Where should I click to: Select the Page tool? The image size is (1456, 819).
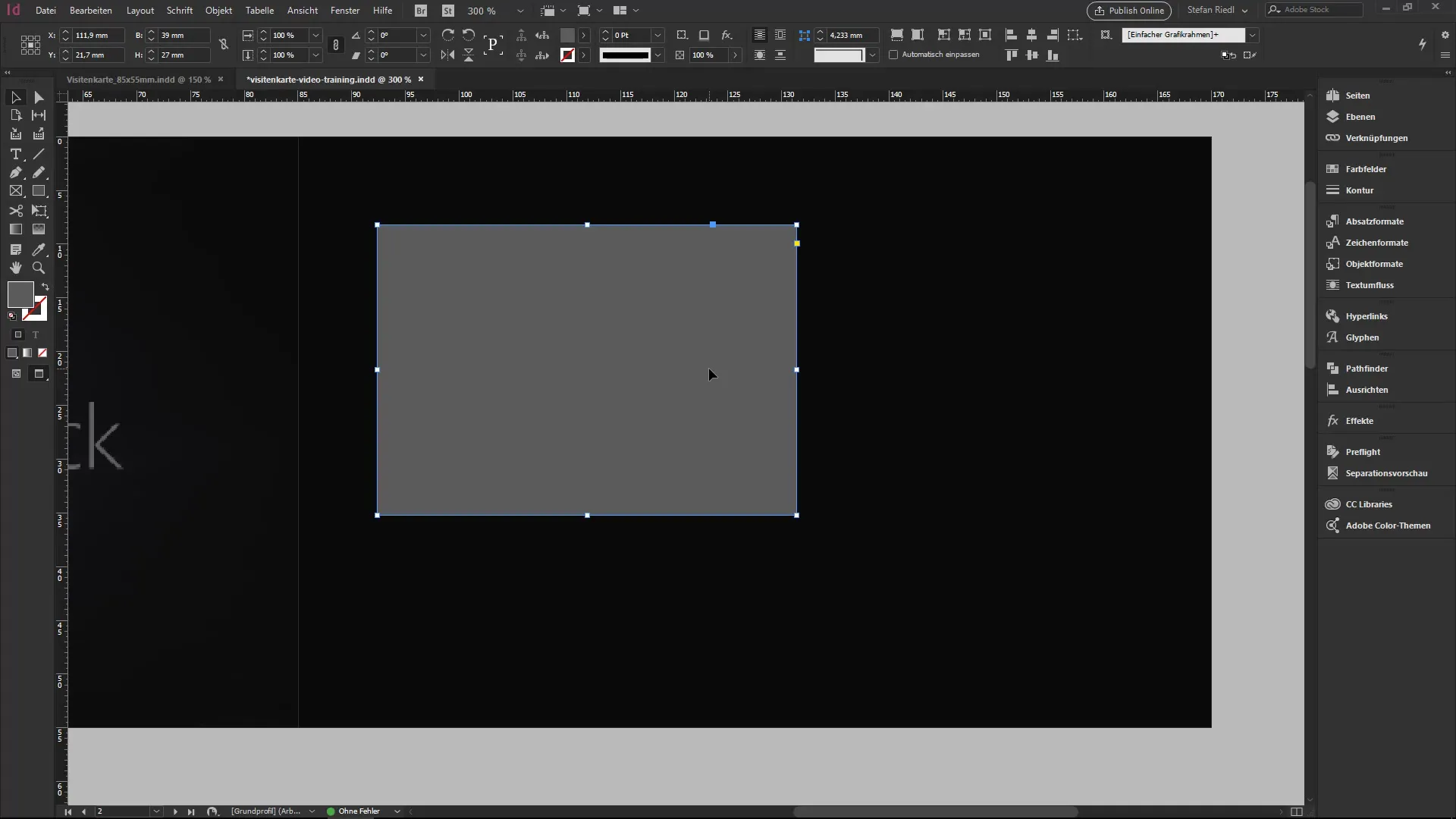click(x=16, y=115)
